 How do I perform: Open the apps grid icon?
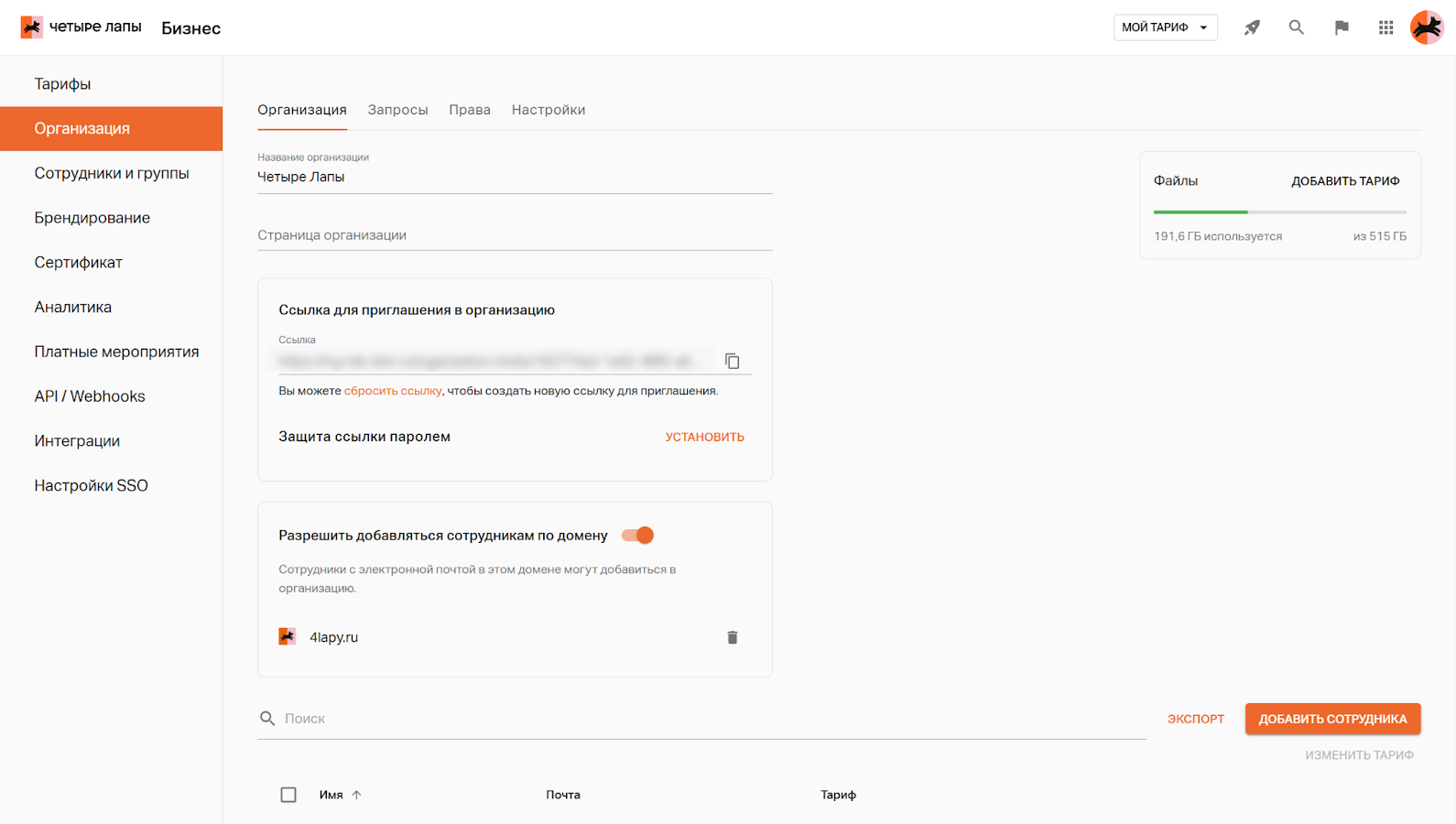(x=1386, y=27)
